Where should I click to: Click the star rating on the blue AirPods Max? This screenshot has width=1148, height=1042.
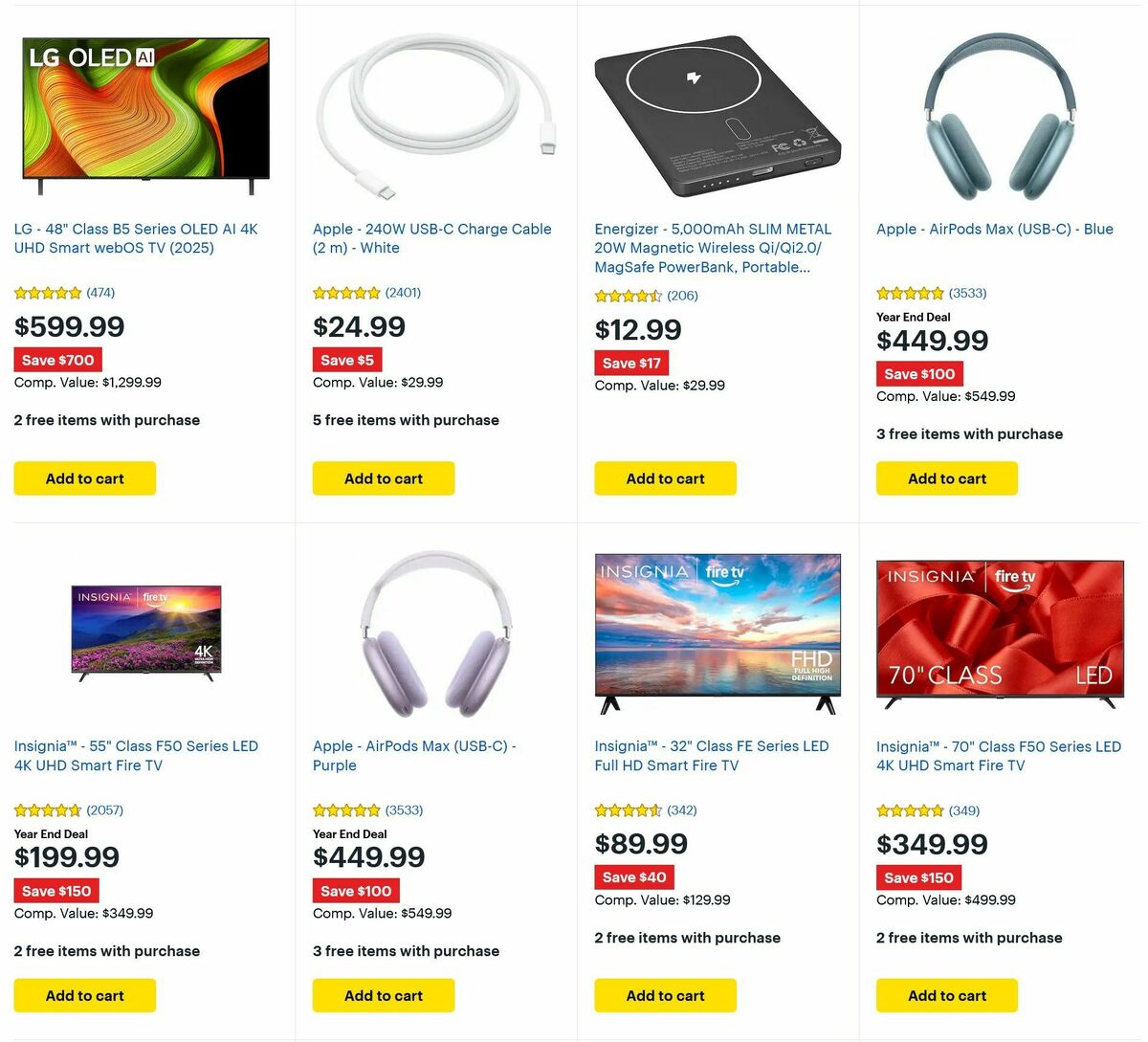coord(909,292)
